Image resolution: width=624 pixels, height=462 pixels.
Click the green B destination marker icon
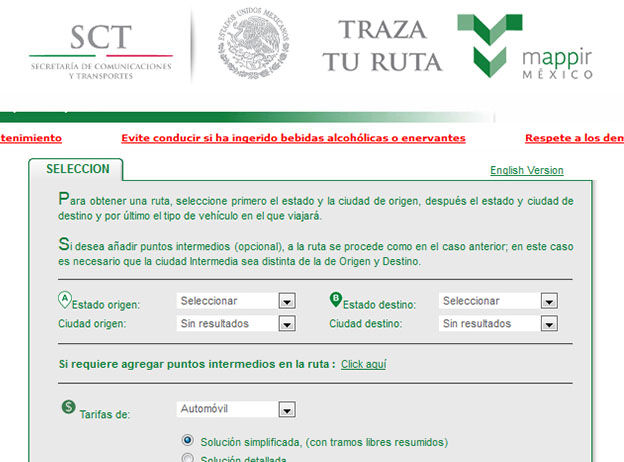pos(336,299)
